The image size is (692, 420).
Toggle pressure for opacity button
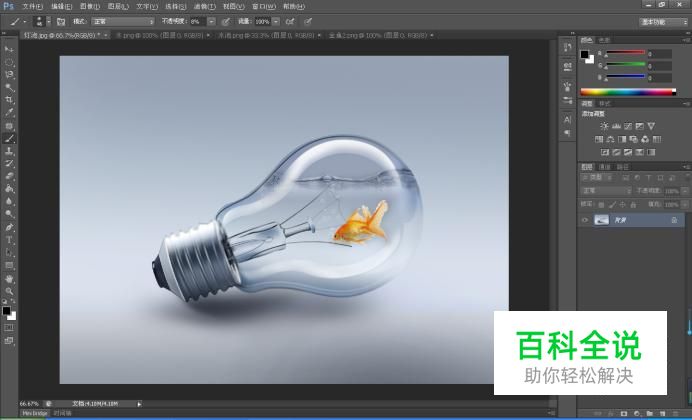pyautogui.click(x=226, y=21)
